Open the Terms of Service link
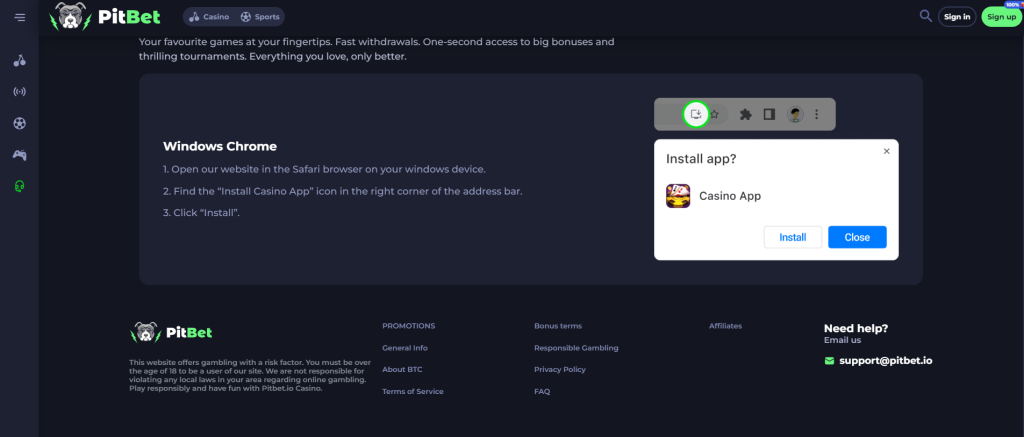The image size is (1024, 437). coord(412,392)
